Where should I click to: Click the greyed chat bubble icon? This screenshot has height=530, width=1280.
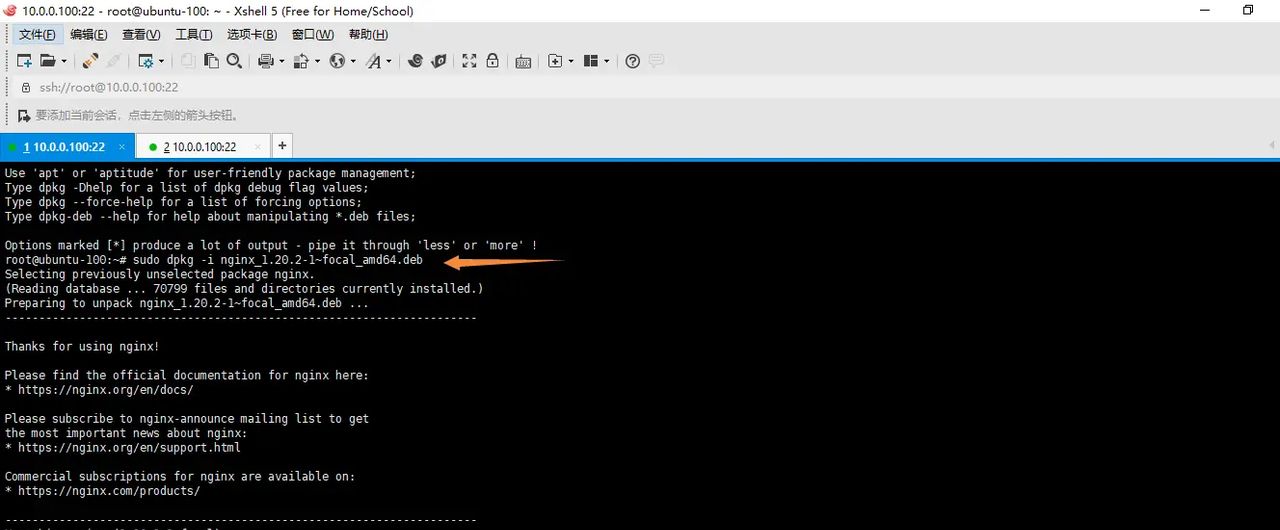[x=656, y=61]
